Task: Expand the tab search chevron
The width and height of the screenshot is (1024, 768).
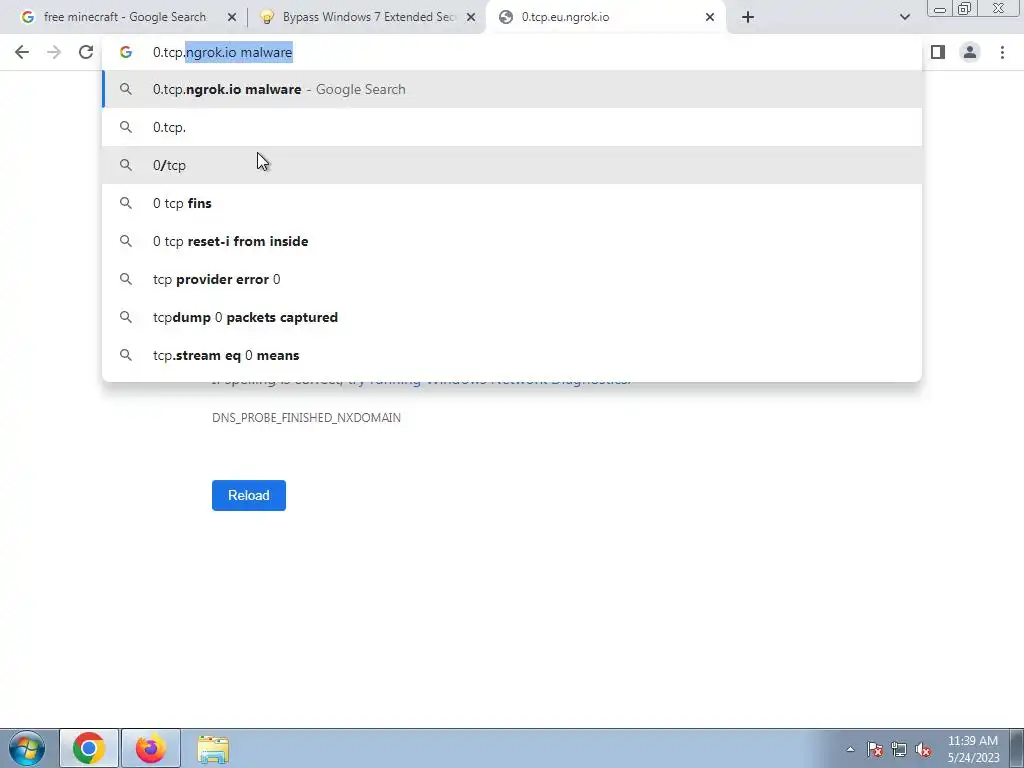Action: (904, 17)
